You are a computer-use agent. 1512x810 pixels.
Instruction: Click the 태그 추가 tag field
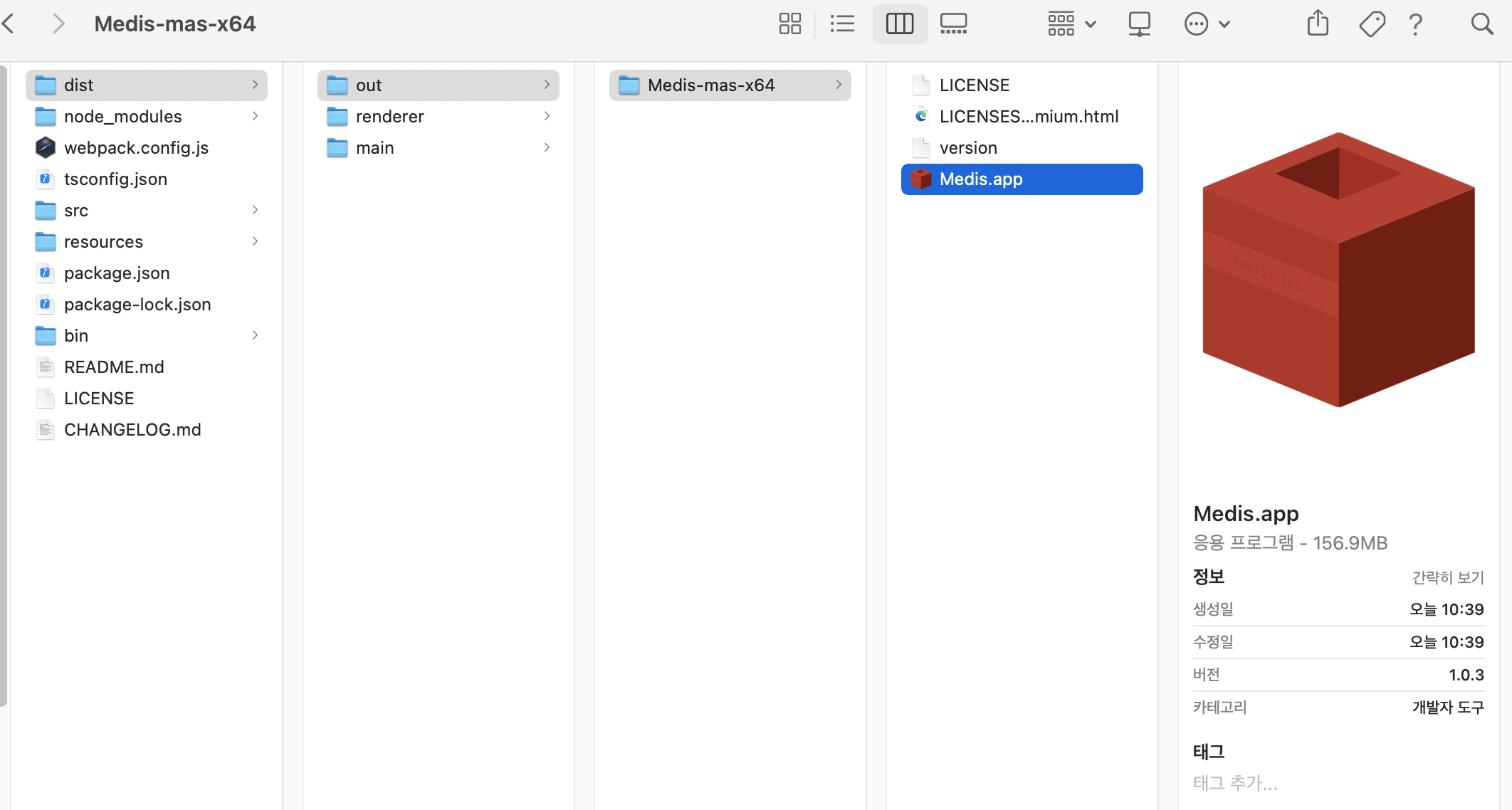1235,783
